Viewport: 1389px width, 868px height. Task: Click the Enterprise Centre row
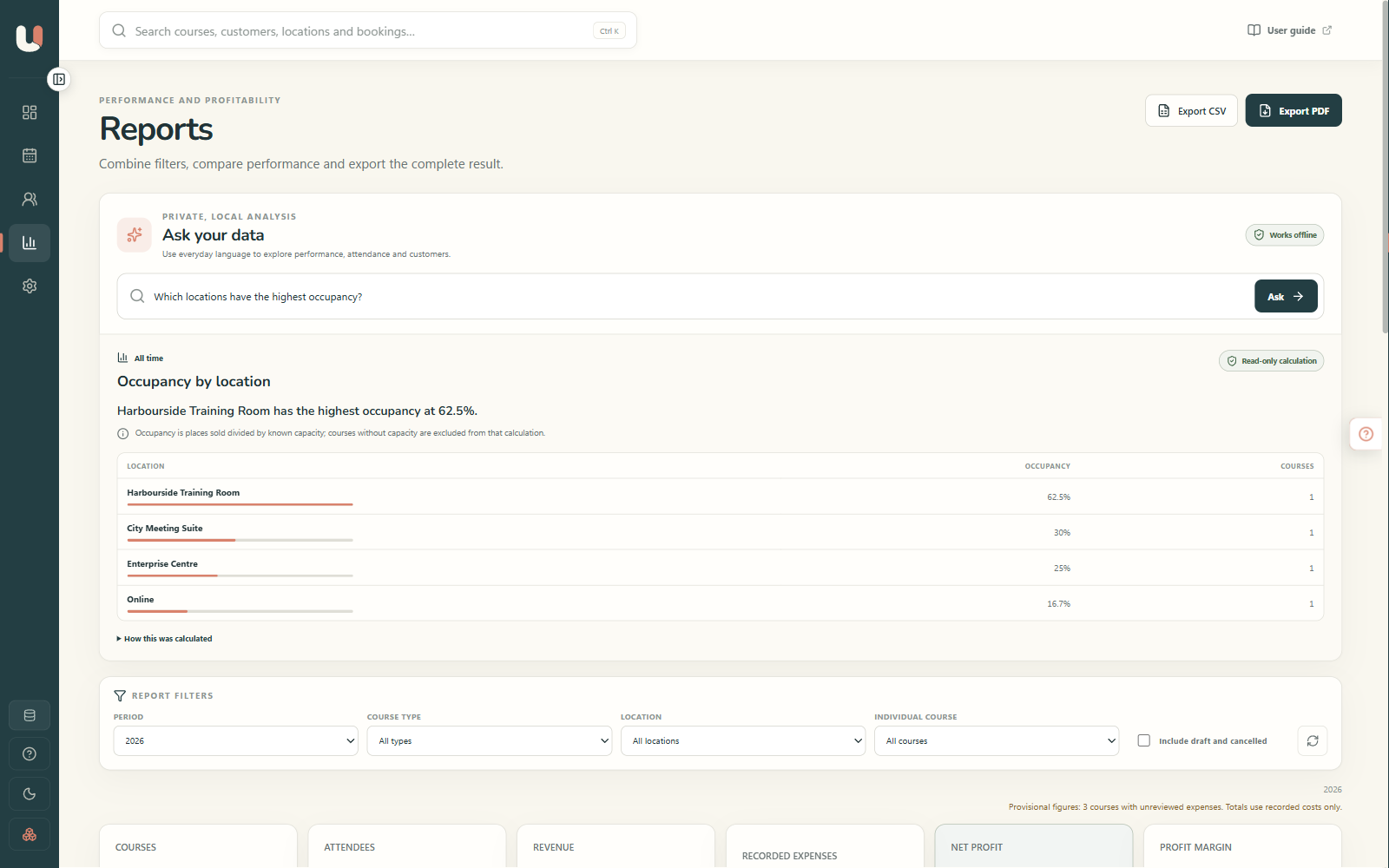pyautogui.click(x=721, y=568)
